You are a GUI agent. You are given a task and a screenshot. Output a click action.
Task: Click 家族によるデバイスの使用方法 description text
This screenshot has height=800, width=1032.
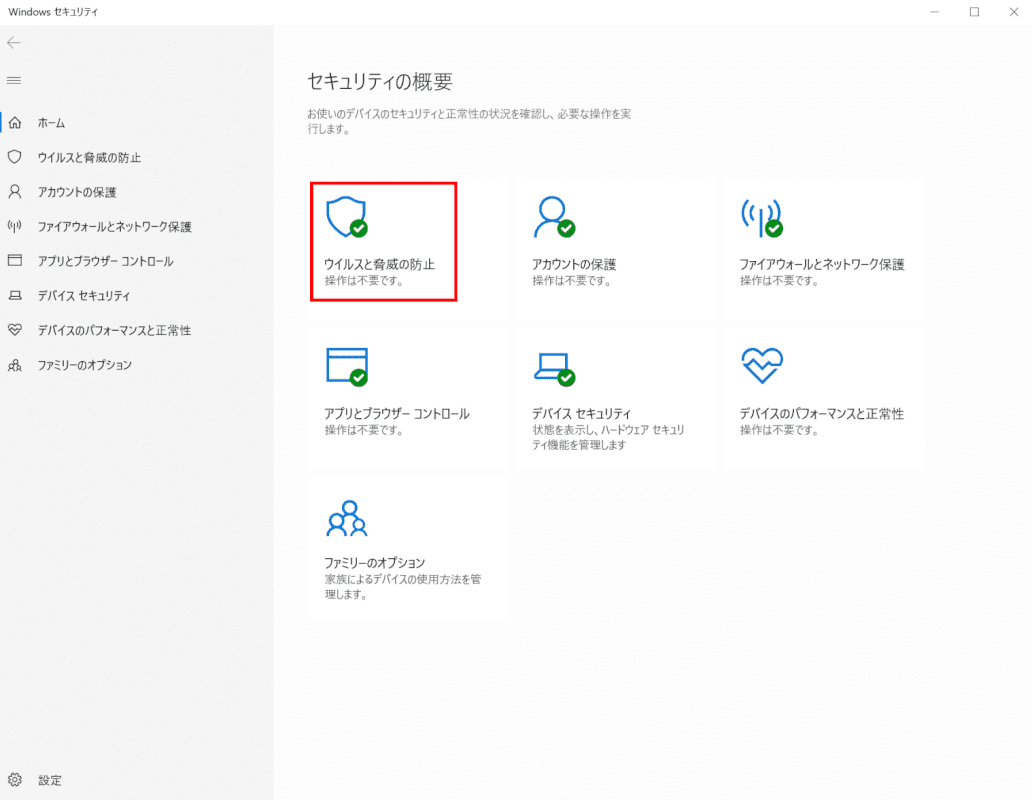(402, 586)
